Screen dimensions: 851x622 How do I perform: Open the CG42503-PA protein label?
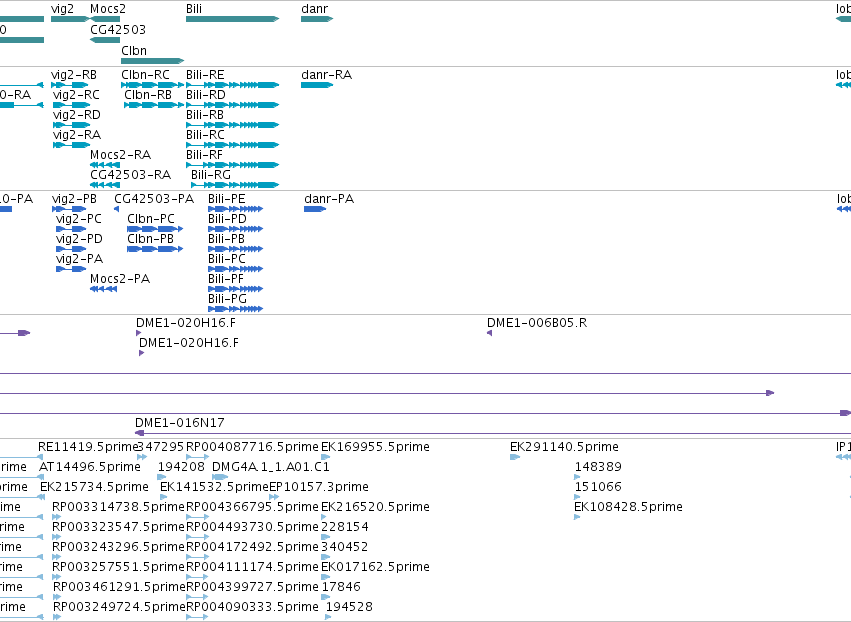(154, 199)
